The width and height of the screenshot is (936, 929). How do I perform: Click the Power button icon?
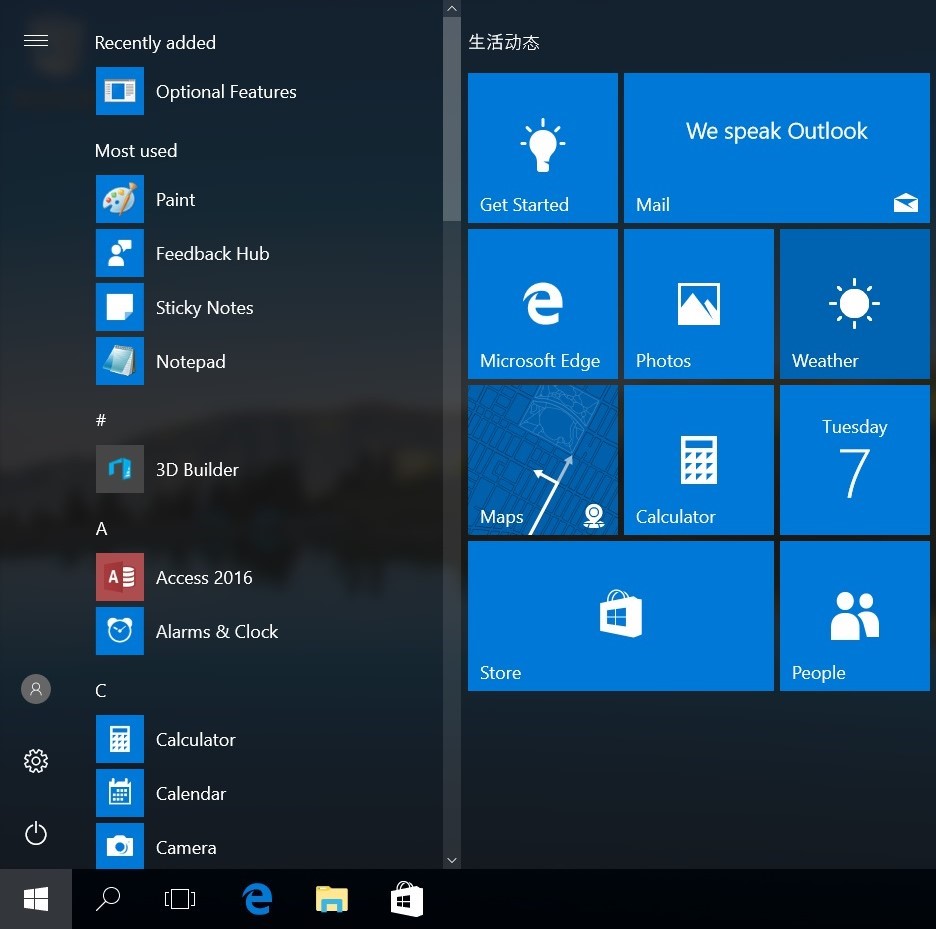tap(36, 833)
